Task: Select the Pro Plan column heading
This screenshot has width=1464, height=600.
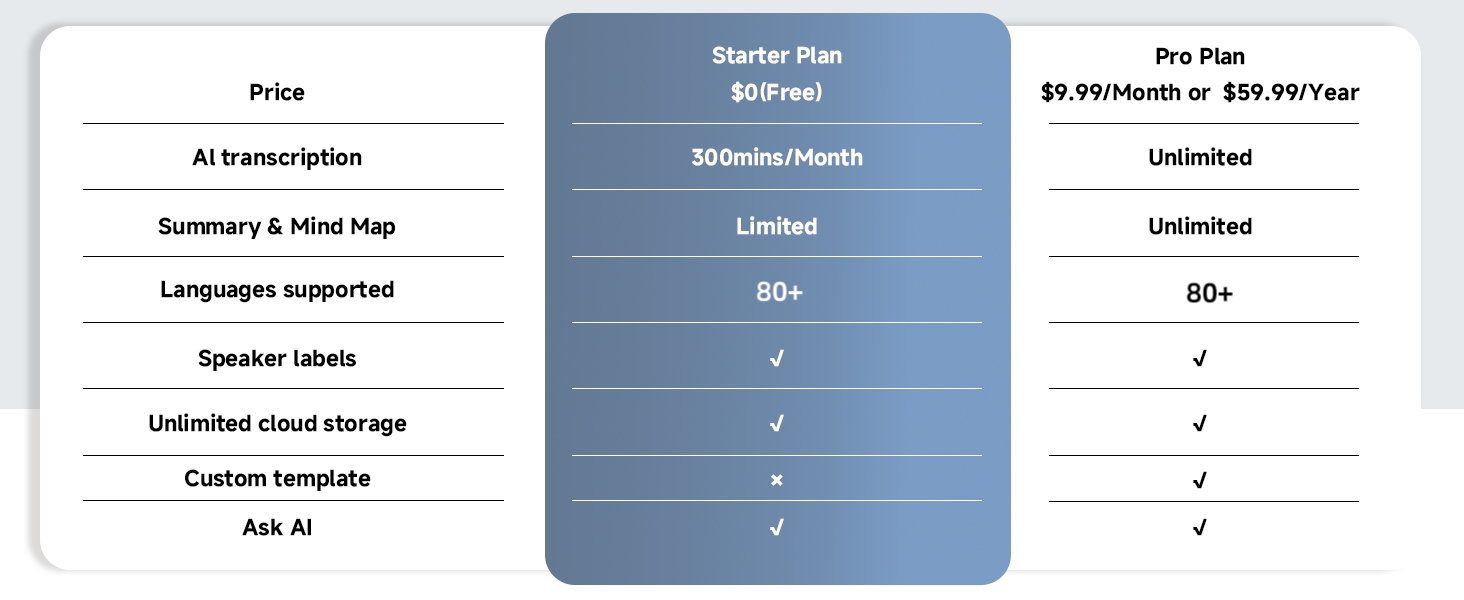Action: 1200,56
